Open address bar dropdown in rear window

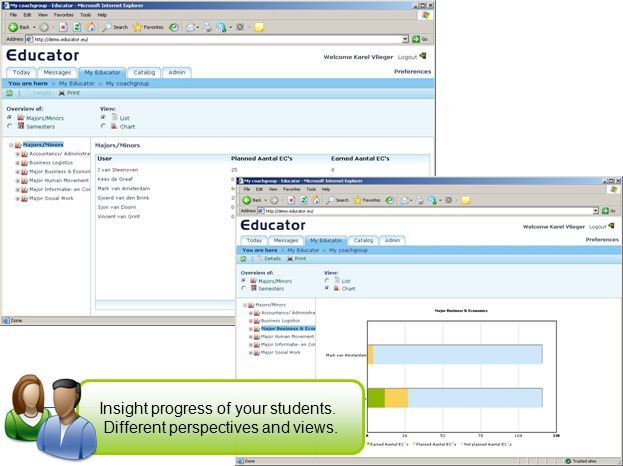point(405,39)
